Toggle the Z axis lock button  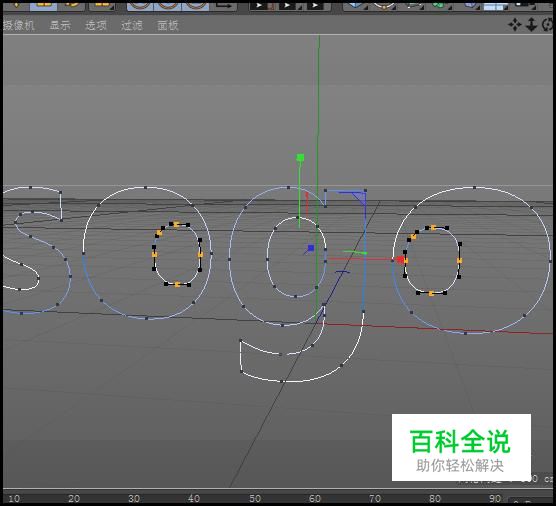195,5
